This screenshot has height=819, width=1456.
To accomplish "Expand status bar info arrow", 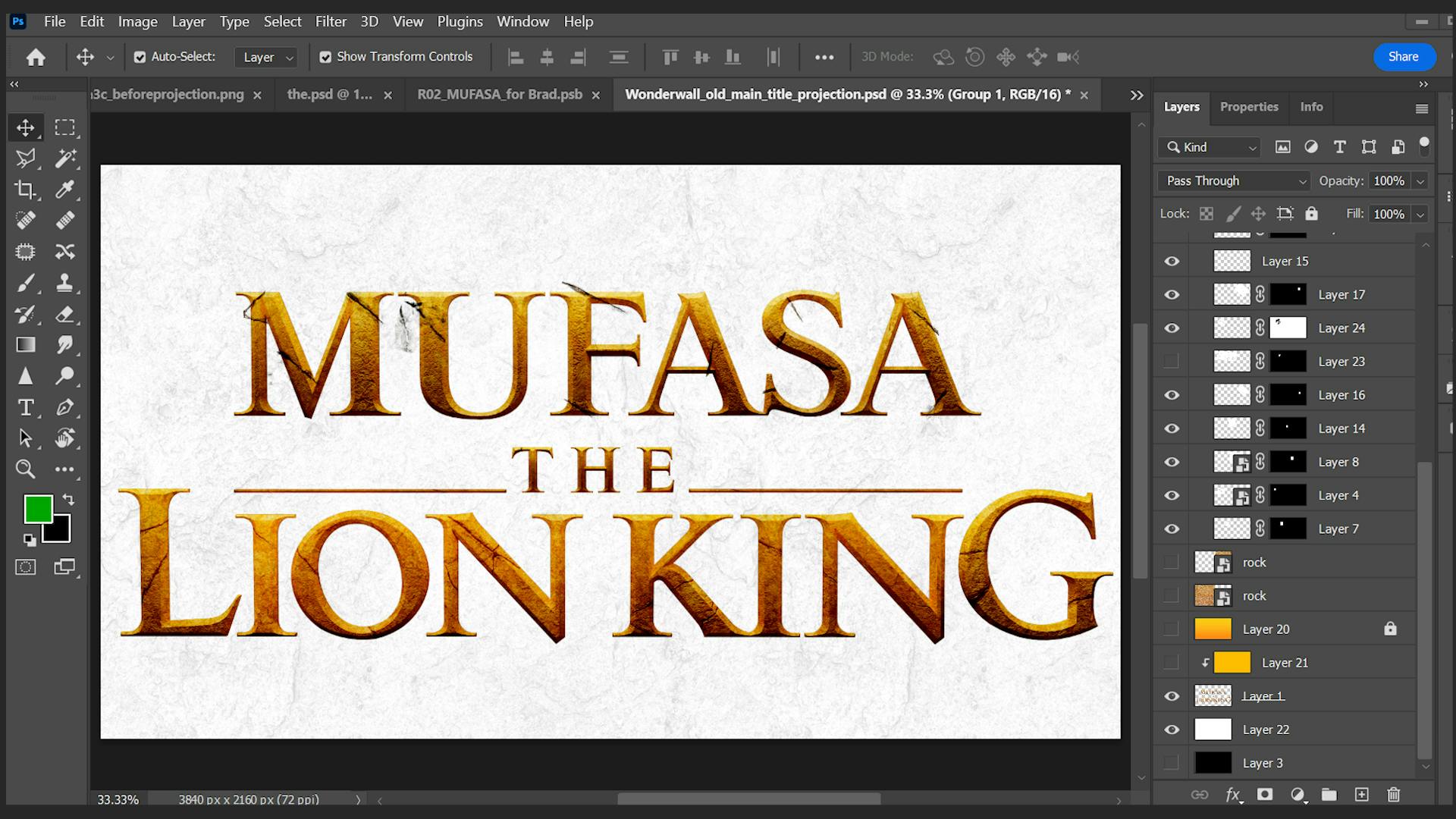I will (358, 799).
